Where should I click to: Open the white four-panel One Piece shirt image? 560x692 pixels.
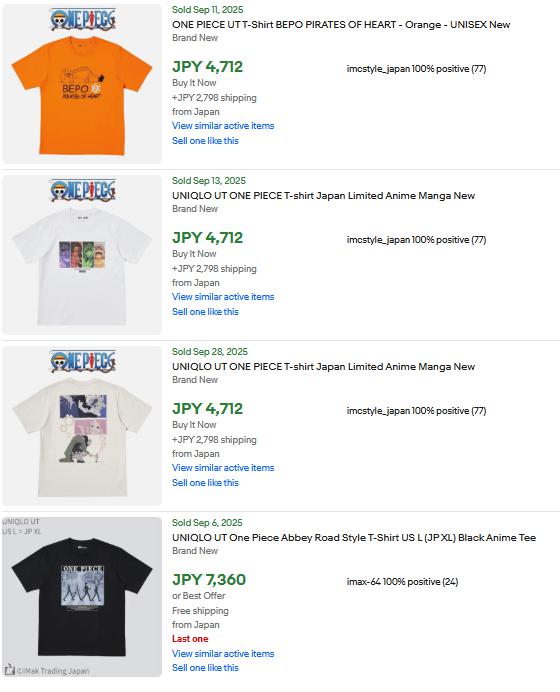coord(82,255)
